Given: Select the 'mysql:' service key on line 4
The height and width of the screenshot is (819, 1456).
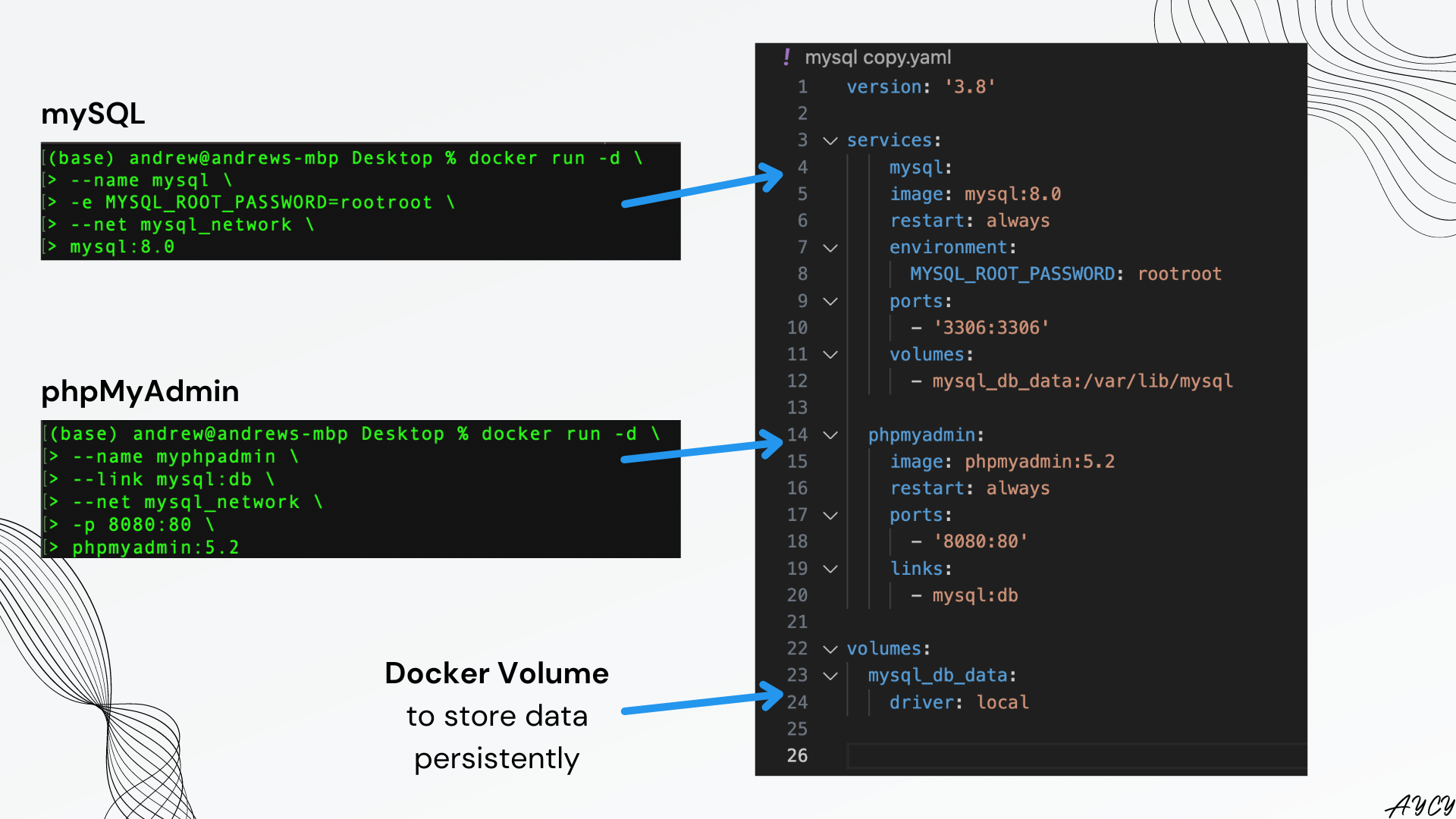Looking at the screenshot, I should point(921,168).
